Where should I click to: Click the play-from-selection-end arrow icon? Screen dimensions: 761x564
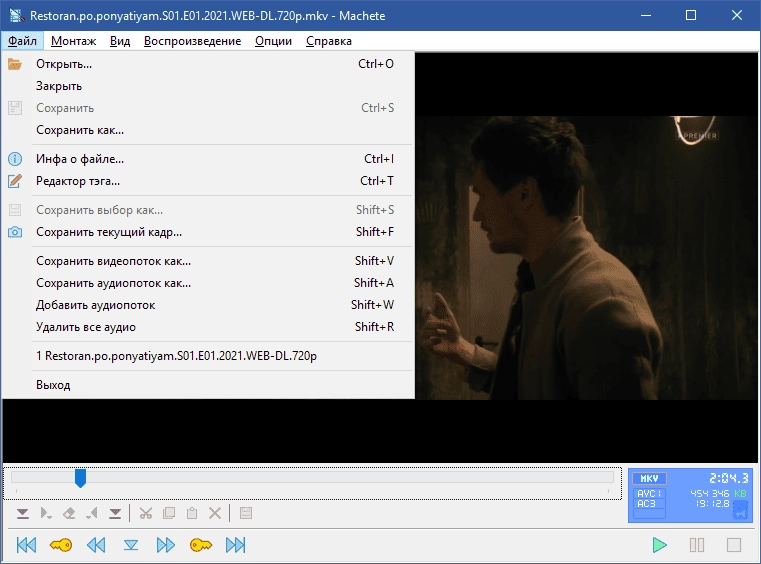[x=92, y=513]
